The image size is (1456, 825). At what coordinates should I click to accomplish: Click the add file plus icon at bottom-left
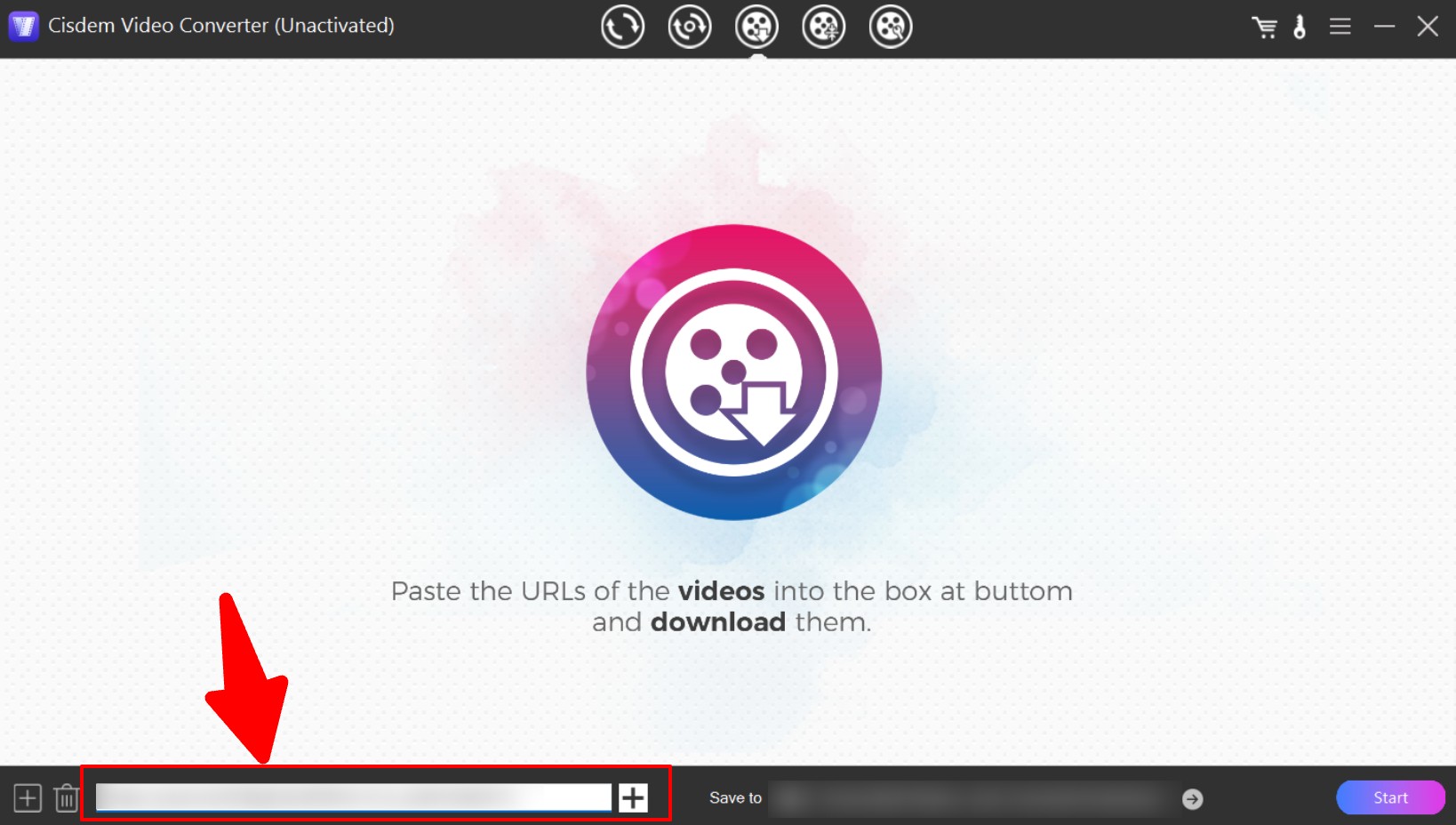(28, 797)
